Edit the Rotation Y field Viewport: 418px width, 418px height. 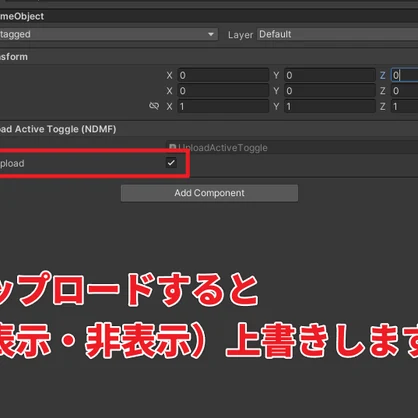(x=330, y=91)
